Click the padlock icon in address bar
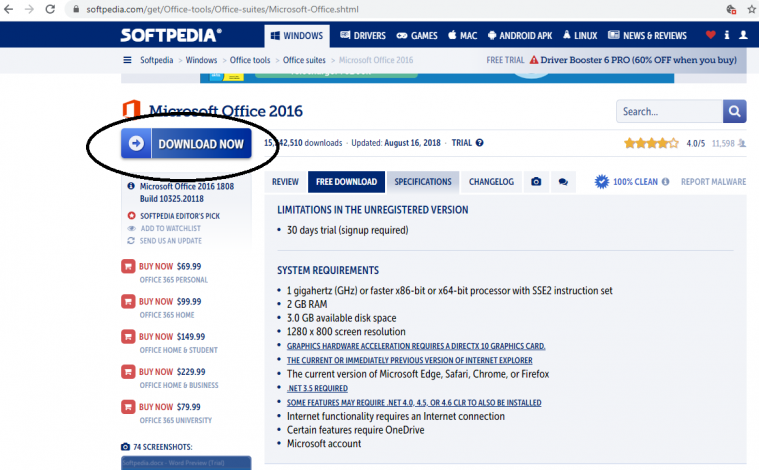Screen dimensions: 759x470 pos(76,9)
